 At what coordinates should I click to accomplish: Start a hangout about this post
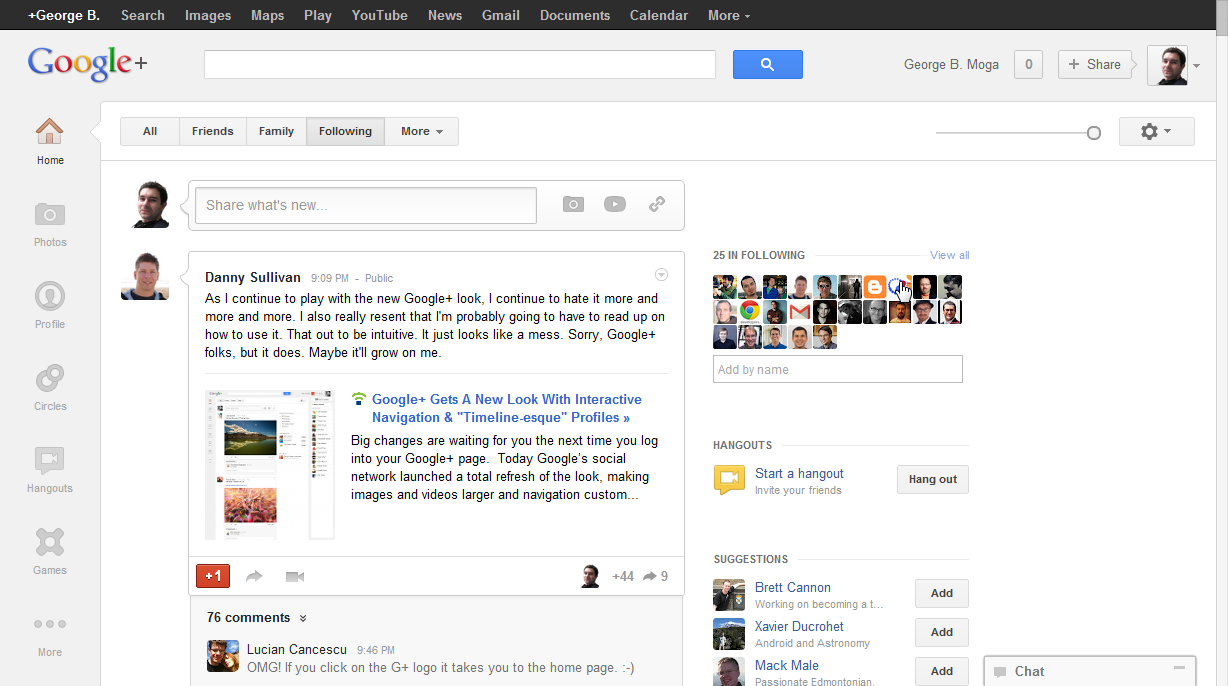(294, 576)
